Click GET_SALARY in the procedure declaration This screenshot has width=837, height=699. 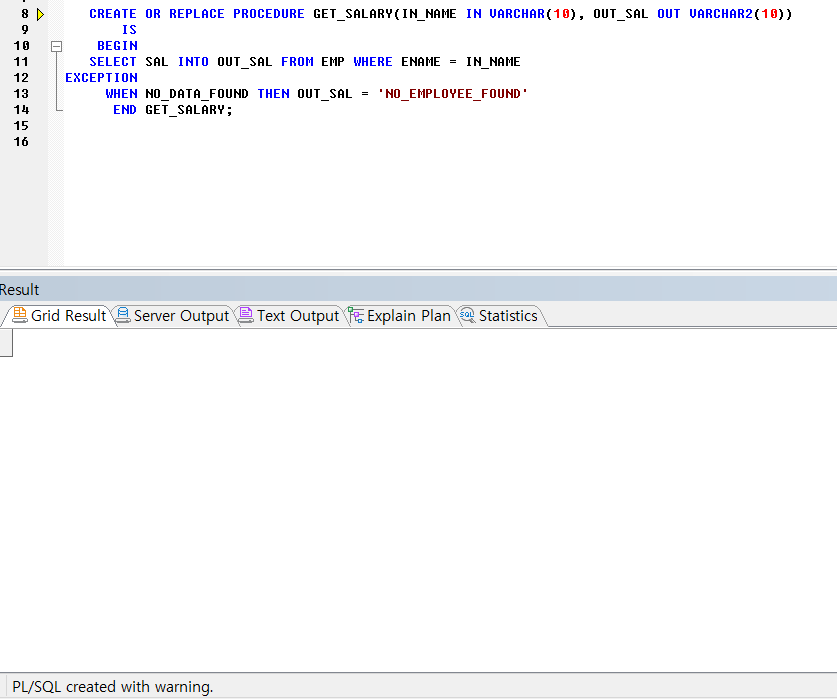click(352, 14)
